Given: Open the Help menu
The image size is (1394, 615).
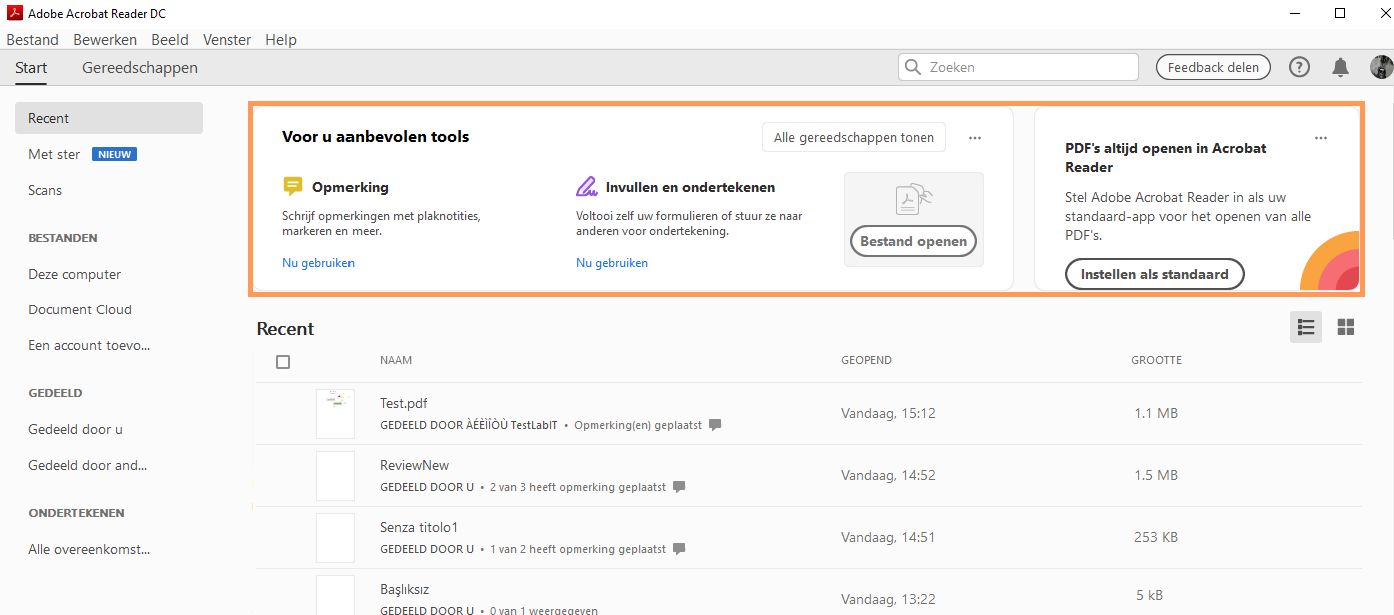Looking at the screenshot, I should 281,40.
